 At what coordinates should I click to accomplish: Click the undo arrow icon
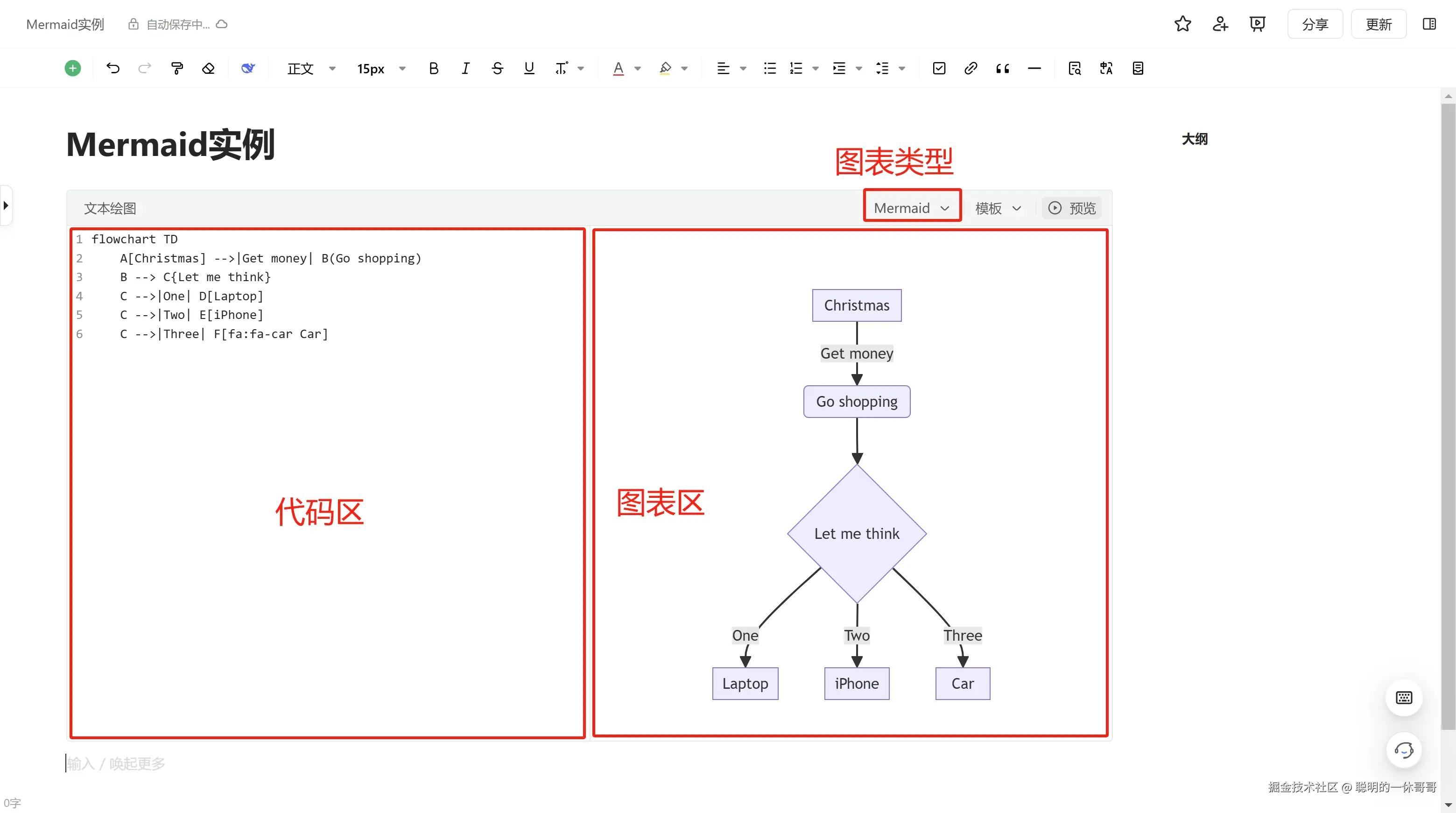pyautogui.click(x=113, y=68)
